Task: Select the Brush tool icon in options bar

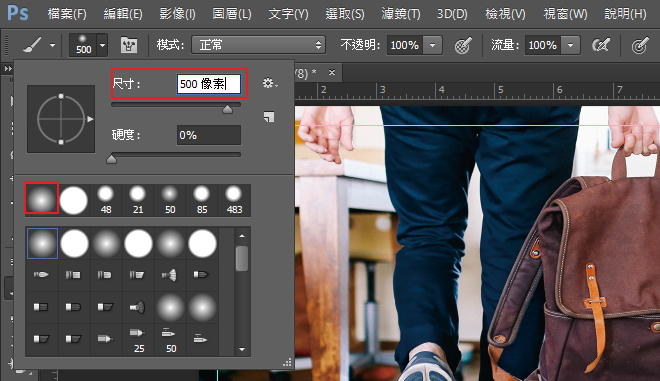Action: pos(32,45)
